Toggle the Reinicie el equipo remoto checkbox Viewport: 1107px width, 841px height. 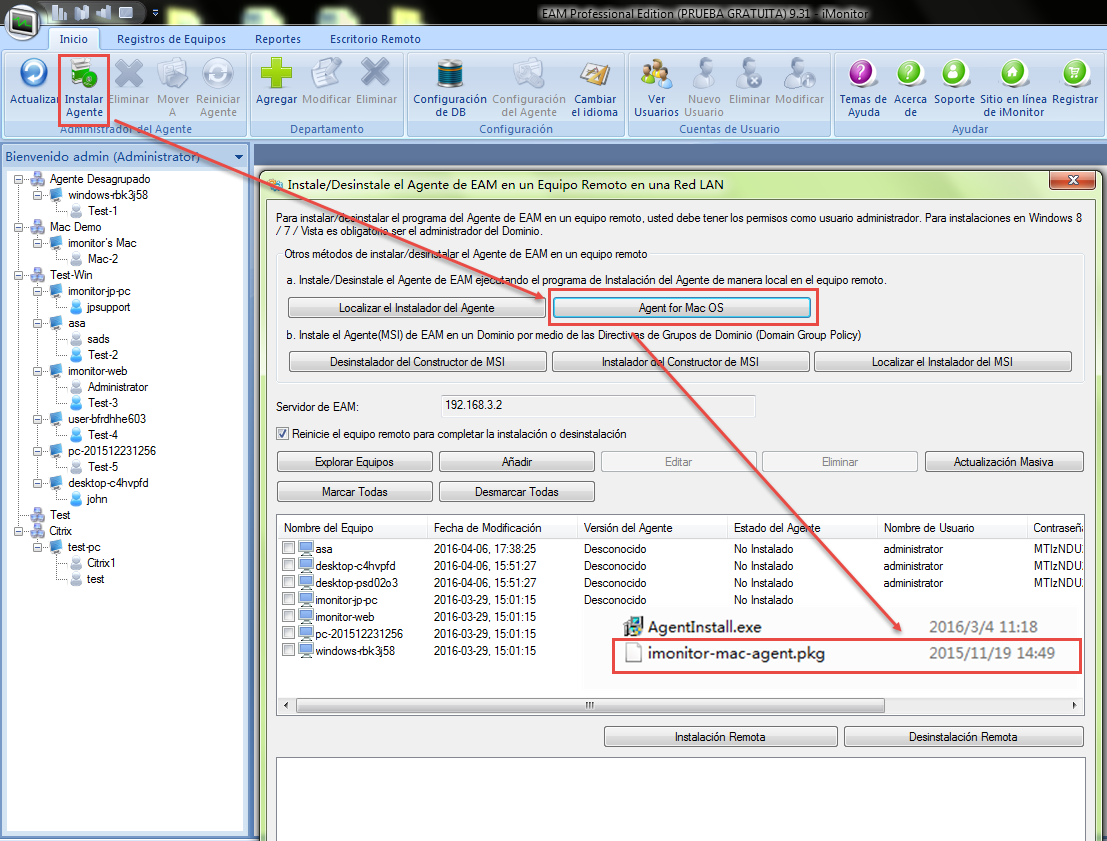click(x=282, y=434)
